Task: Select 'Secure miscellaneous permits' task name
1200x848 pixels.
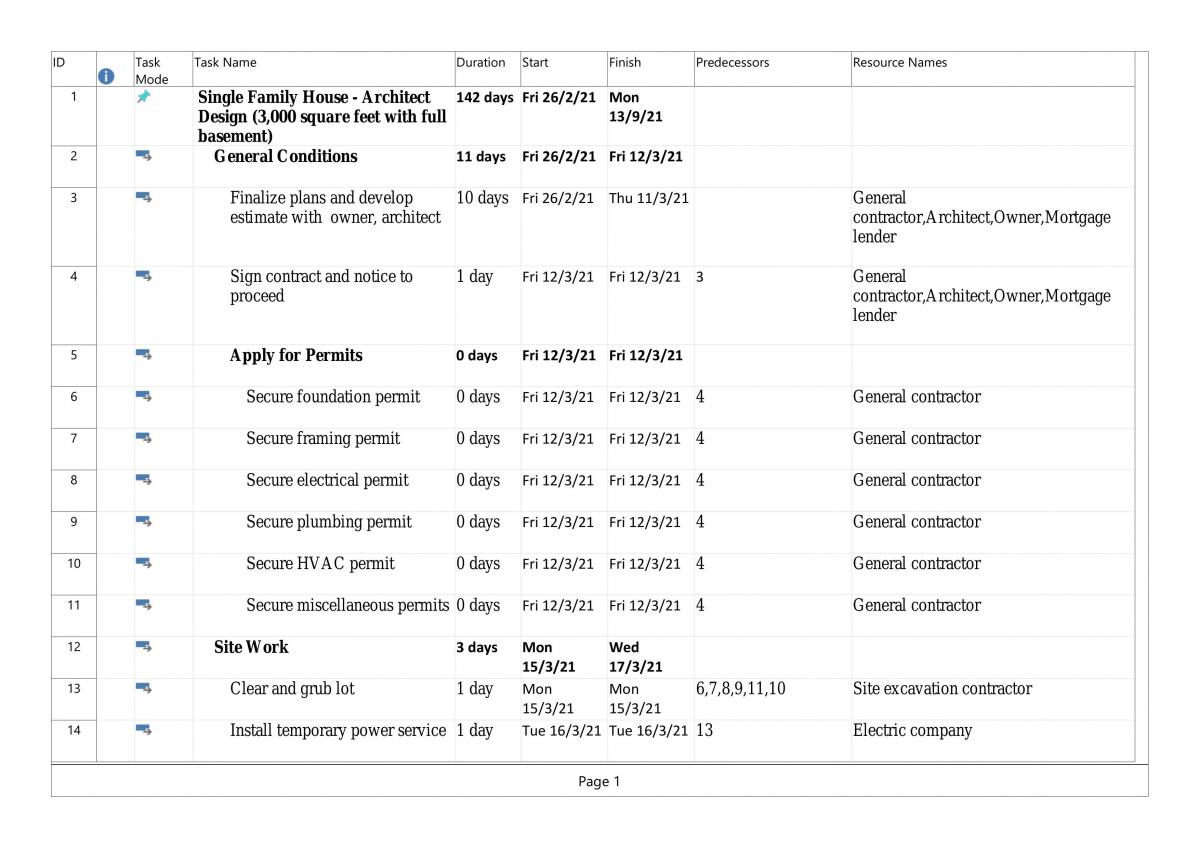Action: [x=348, y=605]
